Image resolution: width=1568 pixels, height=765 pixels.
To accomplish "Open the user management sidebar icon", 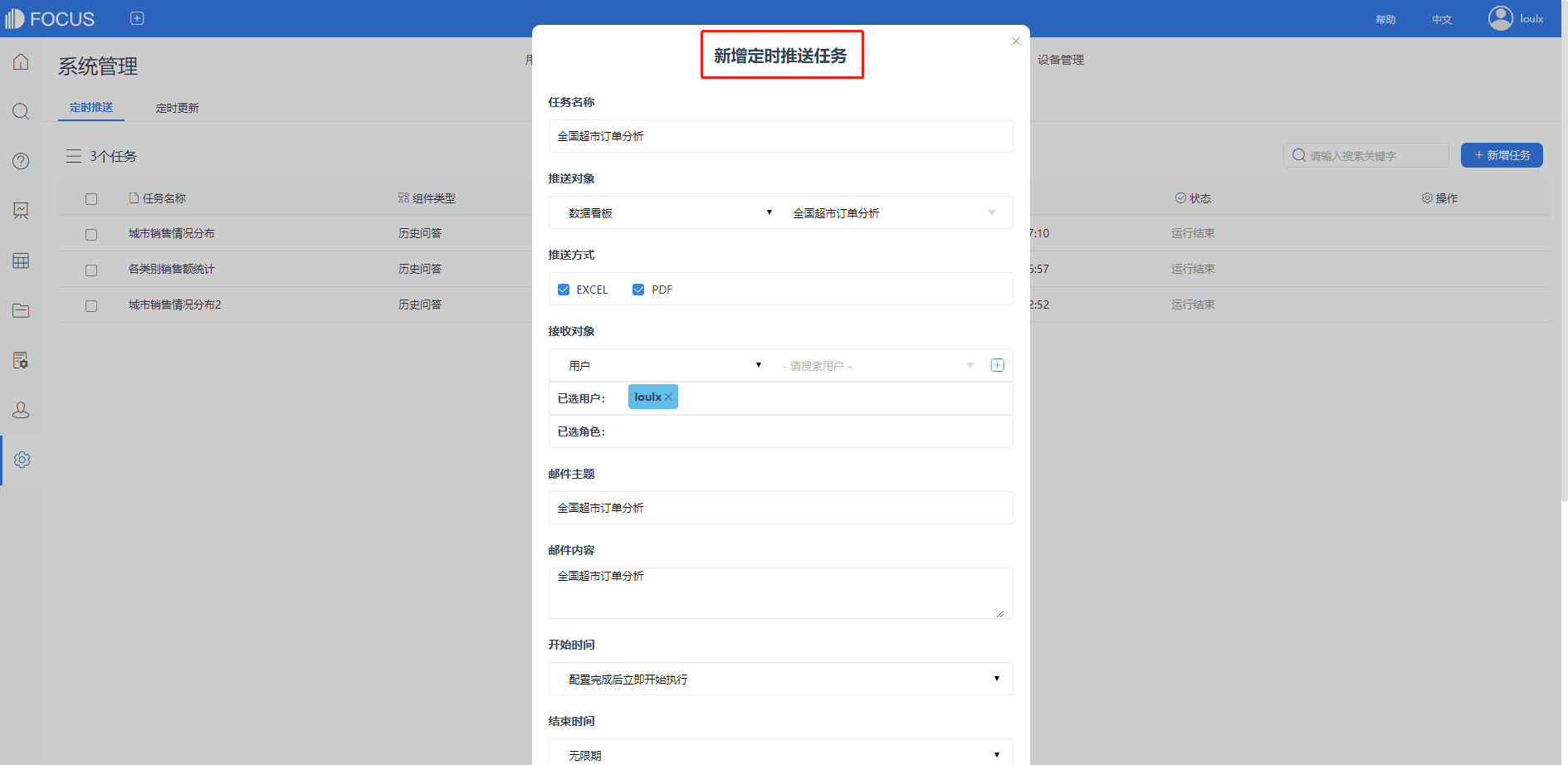I will (x=21, y=410).
